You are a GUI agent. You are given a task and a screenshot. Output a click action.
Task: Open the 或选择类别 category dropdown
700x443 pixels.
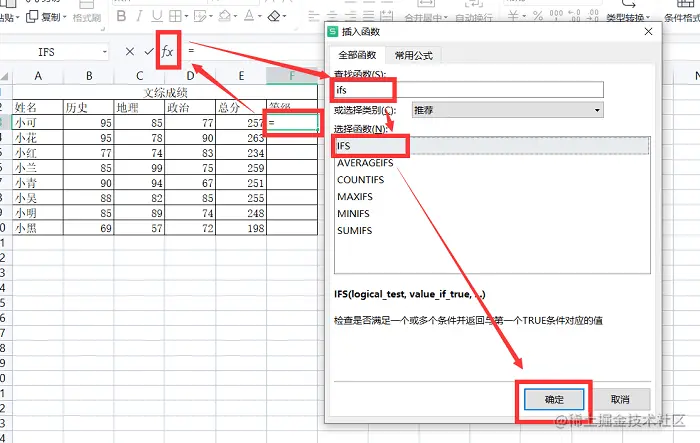[x=508, y=110]
